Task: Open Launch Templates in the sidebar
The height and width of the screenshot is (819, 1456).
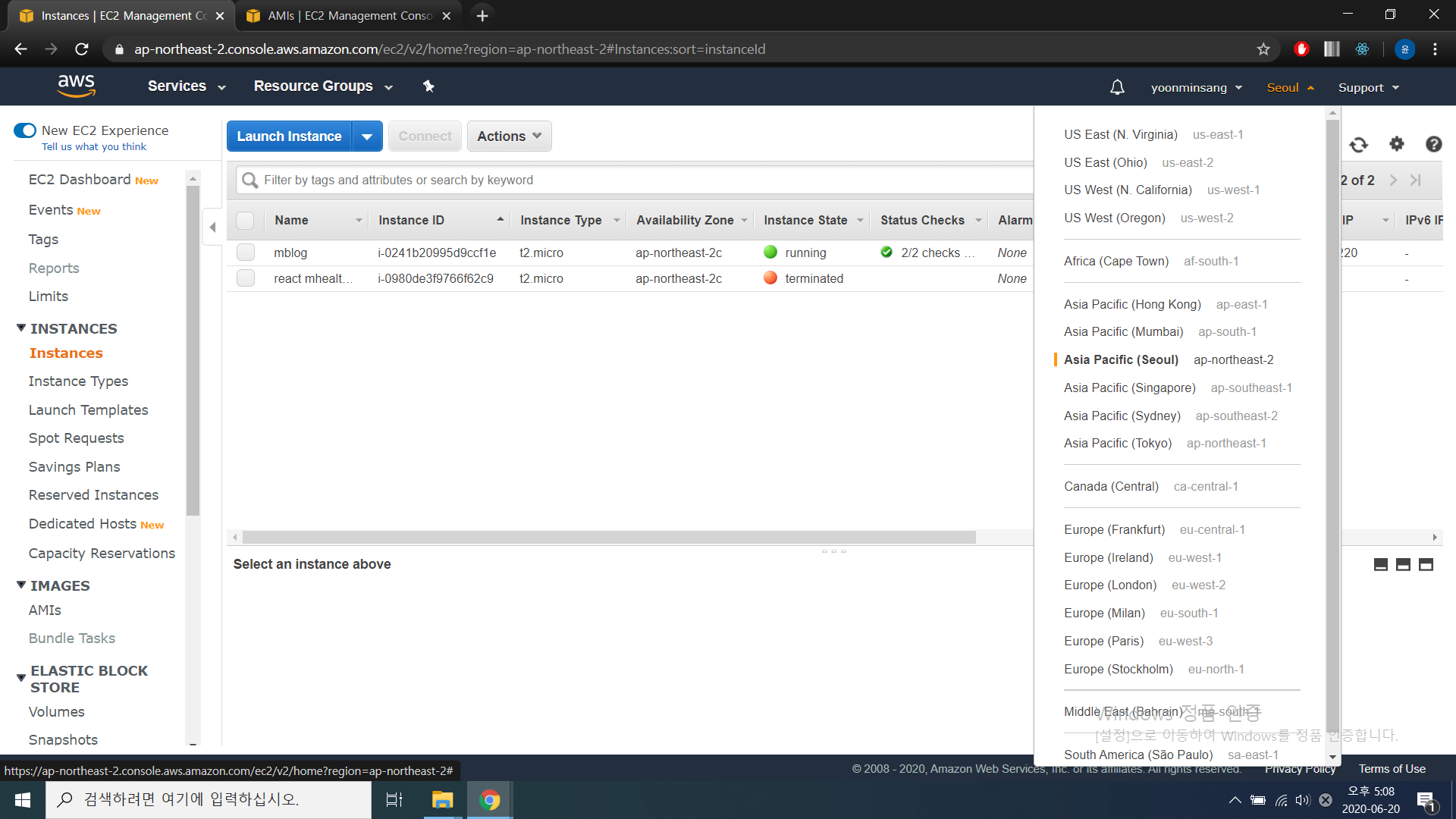Action: pyautogui.click(x=88, y=409)
